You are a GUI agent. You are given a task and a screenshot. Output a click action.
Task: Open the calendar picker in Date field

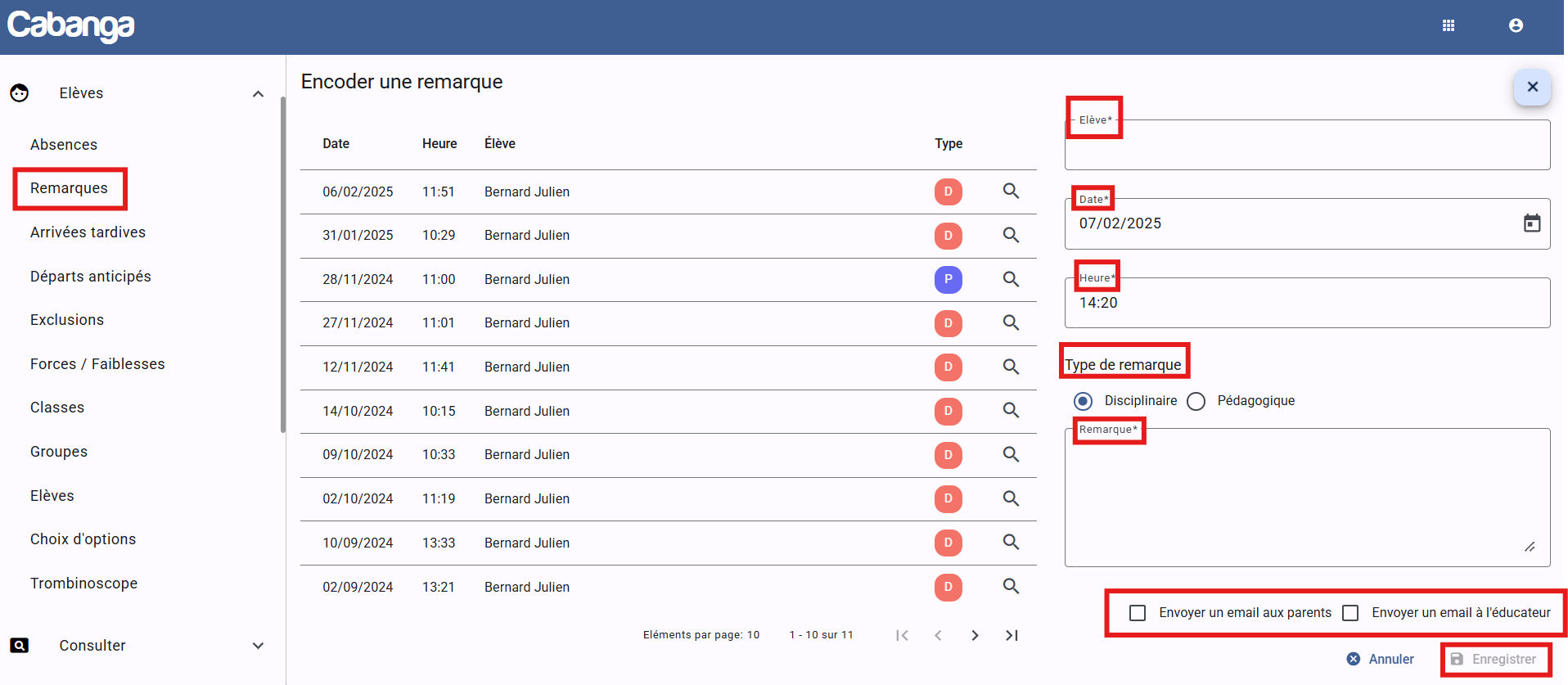[x=1531, y=223]
